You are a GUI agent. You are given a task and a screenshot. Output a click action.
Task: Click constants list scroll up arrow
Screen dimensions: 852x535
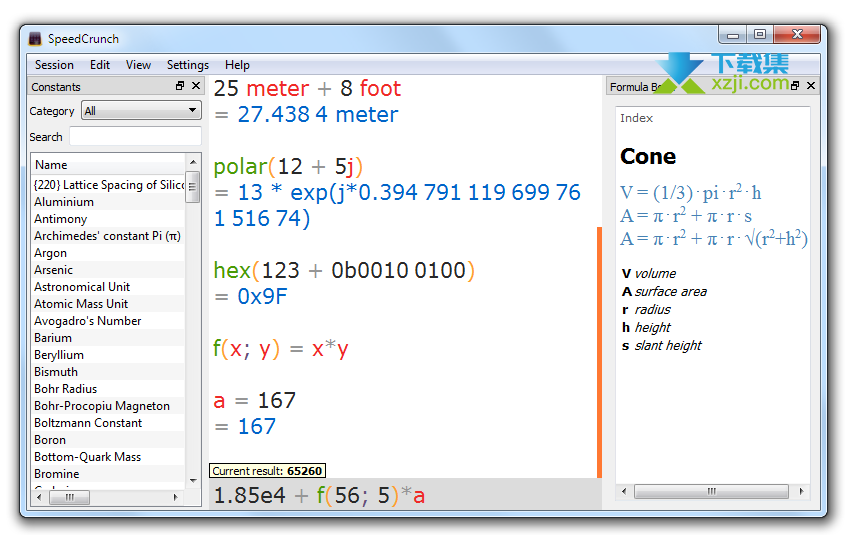[193, 162]
